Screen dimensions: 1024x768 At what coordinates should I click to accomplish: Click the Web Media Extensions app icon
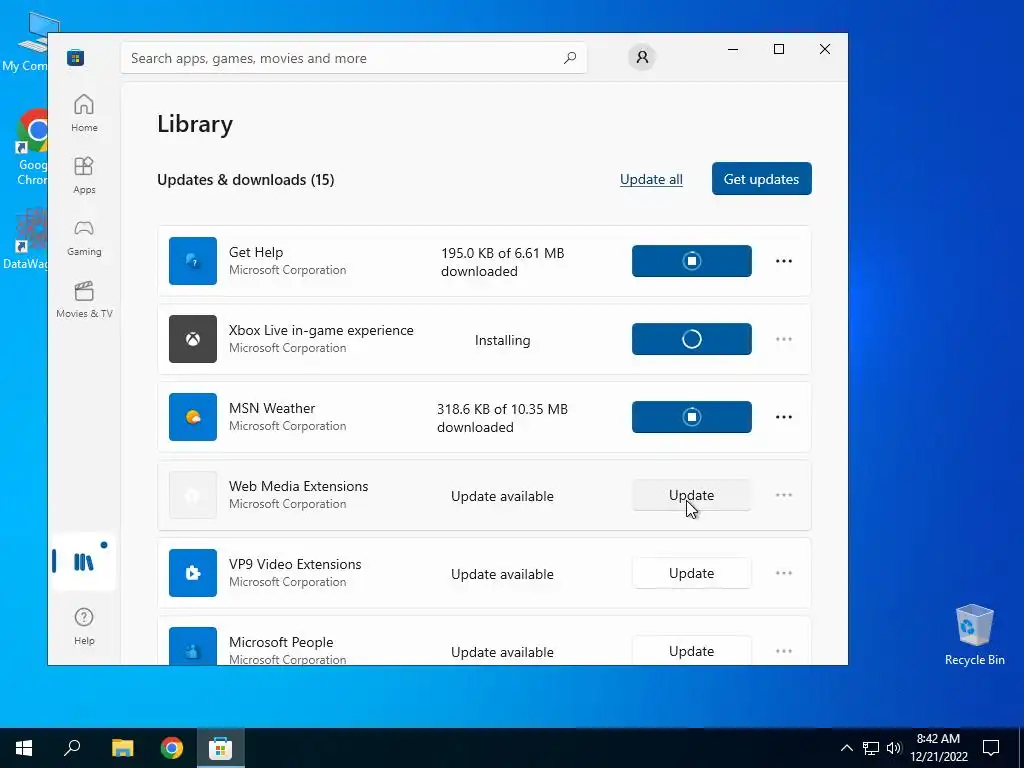193,495
